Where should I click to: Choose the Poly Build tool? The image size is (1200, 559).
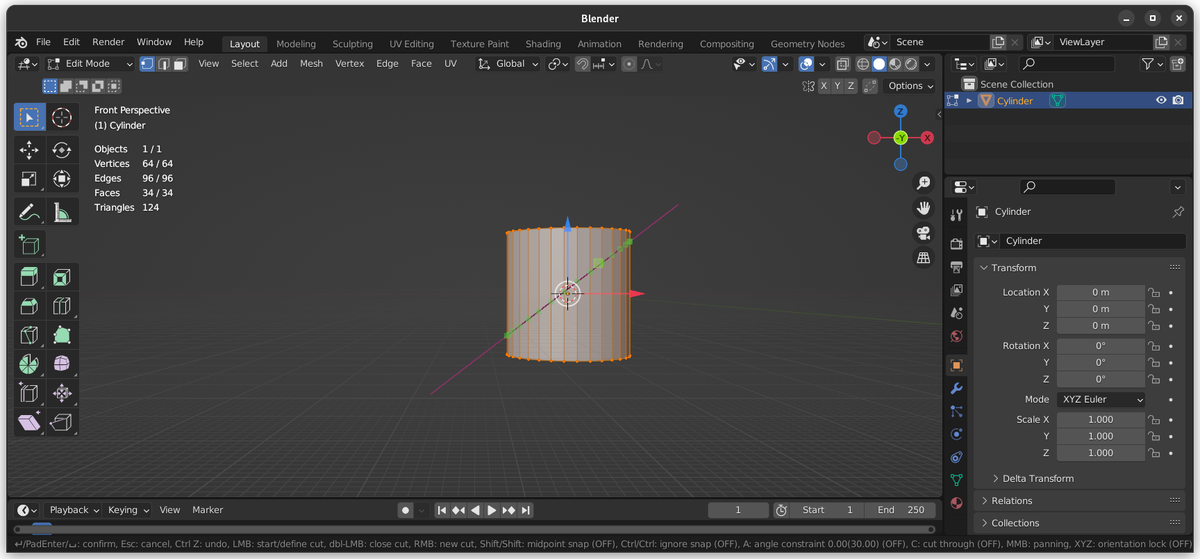(62, 335)
